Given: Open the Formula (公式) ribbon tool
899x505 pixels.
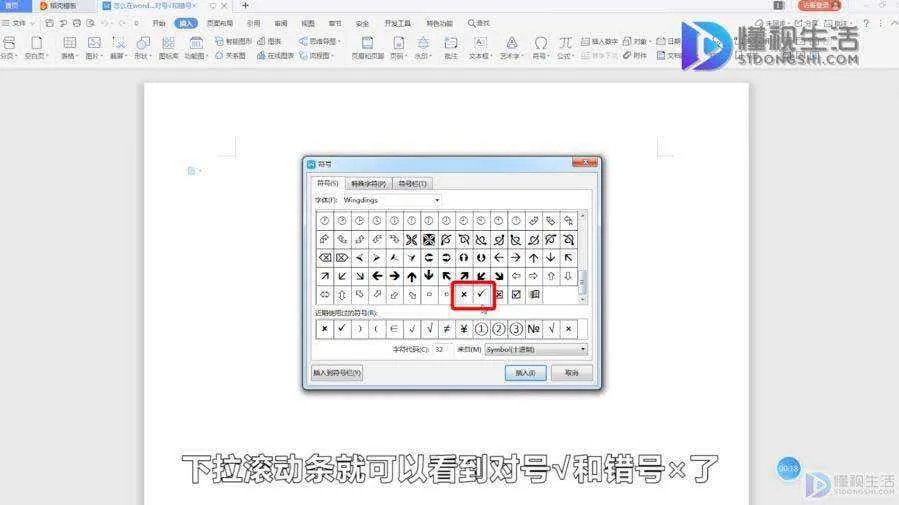Looking at the screenshot, I should 565,48.
